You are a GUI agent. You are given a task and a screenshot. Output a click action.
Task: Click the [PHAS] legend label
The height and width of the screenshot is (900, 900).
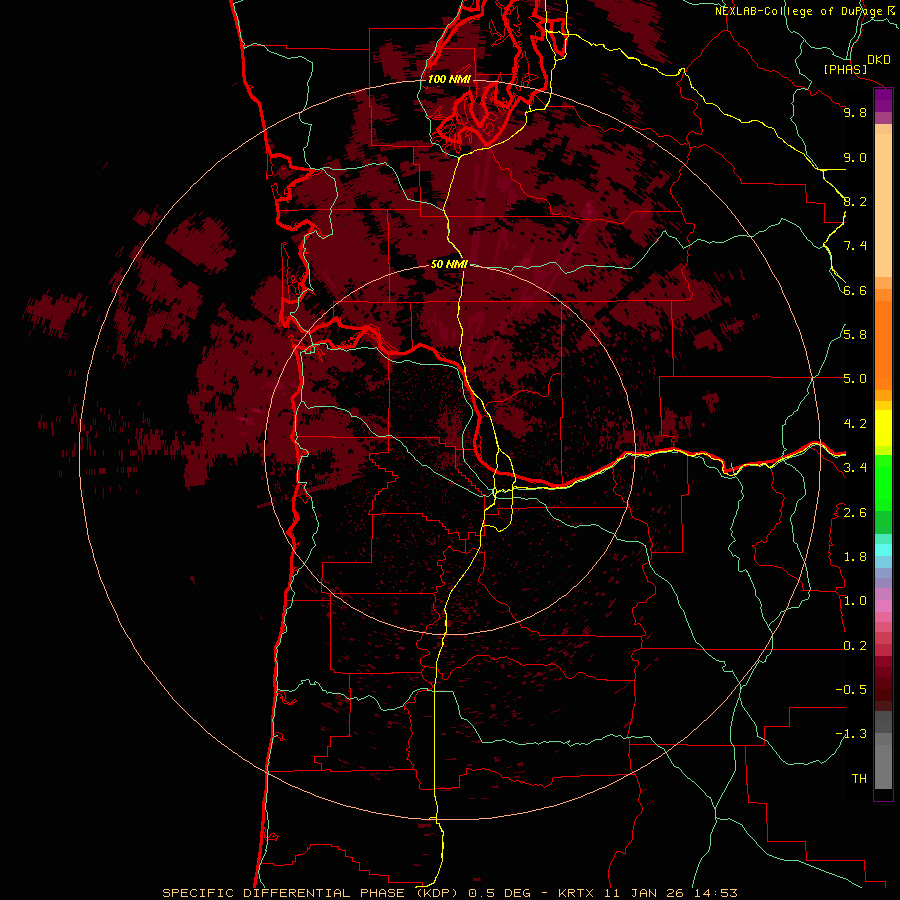point(845,70)
